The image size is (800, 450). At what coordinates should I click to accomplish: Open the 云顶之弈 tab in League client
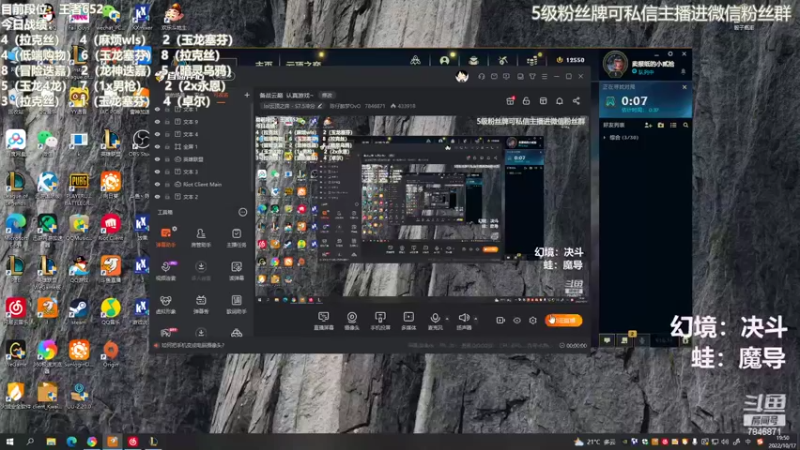click(303, 64)
